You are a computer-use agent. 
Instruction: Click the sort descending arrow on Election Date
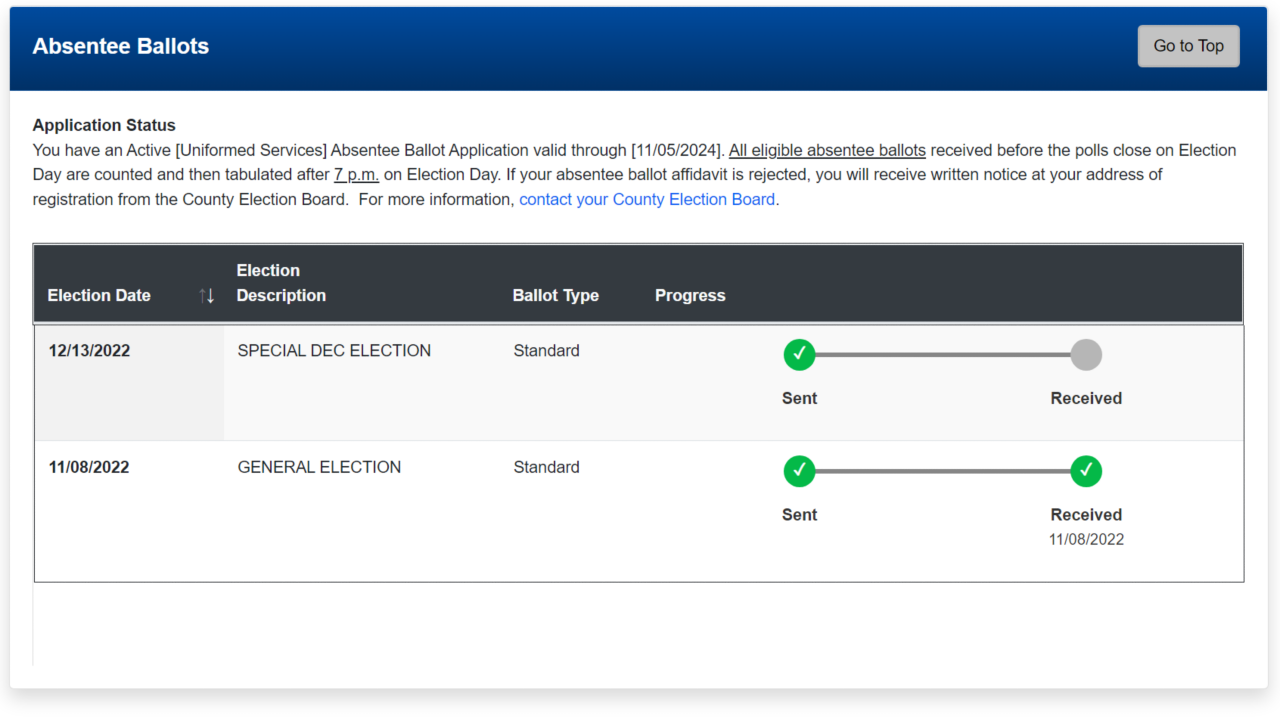pyautogui.click(x=211, y=295)
